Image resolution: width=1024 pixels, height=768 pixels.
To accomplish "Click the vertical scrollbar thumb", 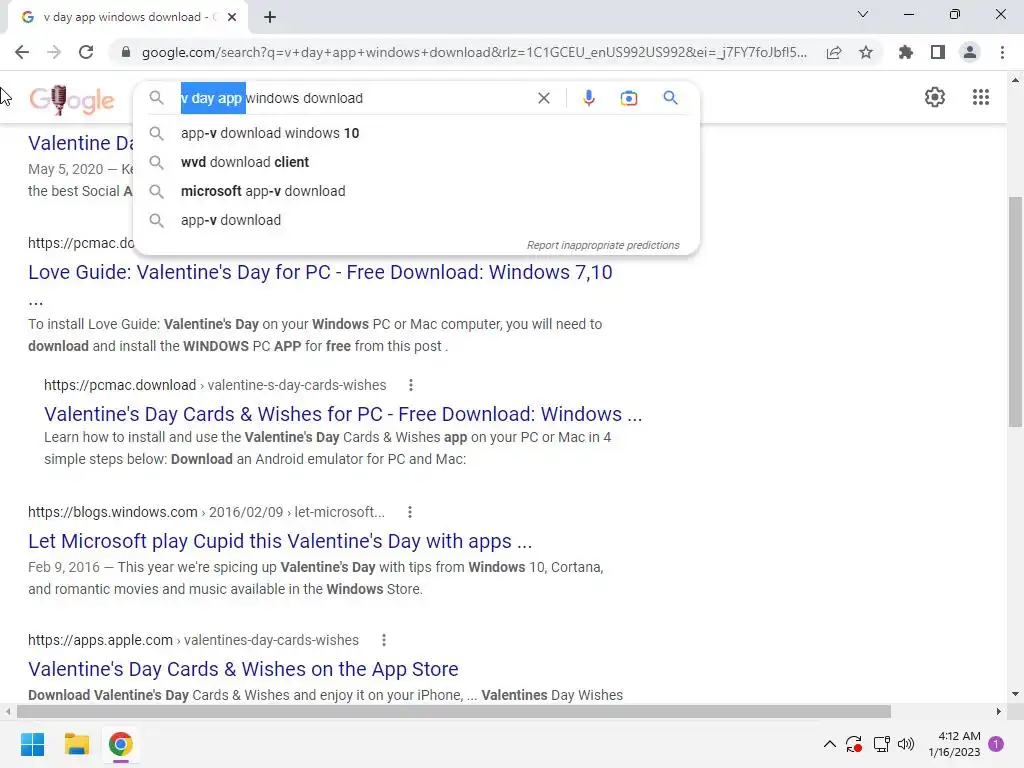I will click(1015, 312).
